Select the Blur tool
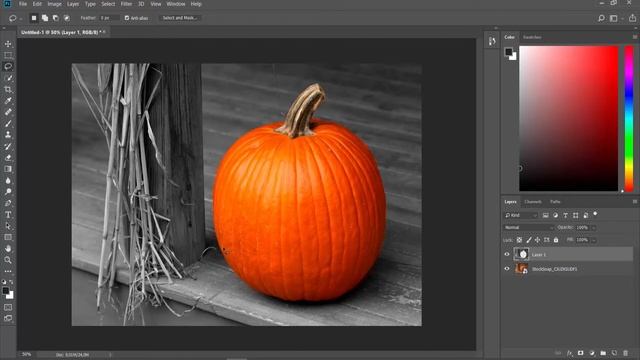 coord(8,180)
